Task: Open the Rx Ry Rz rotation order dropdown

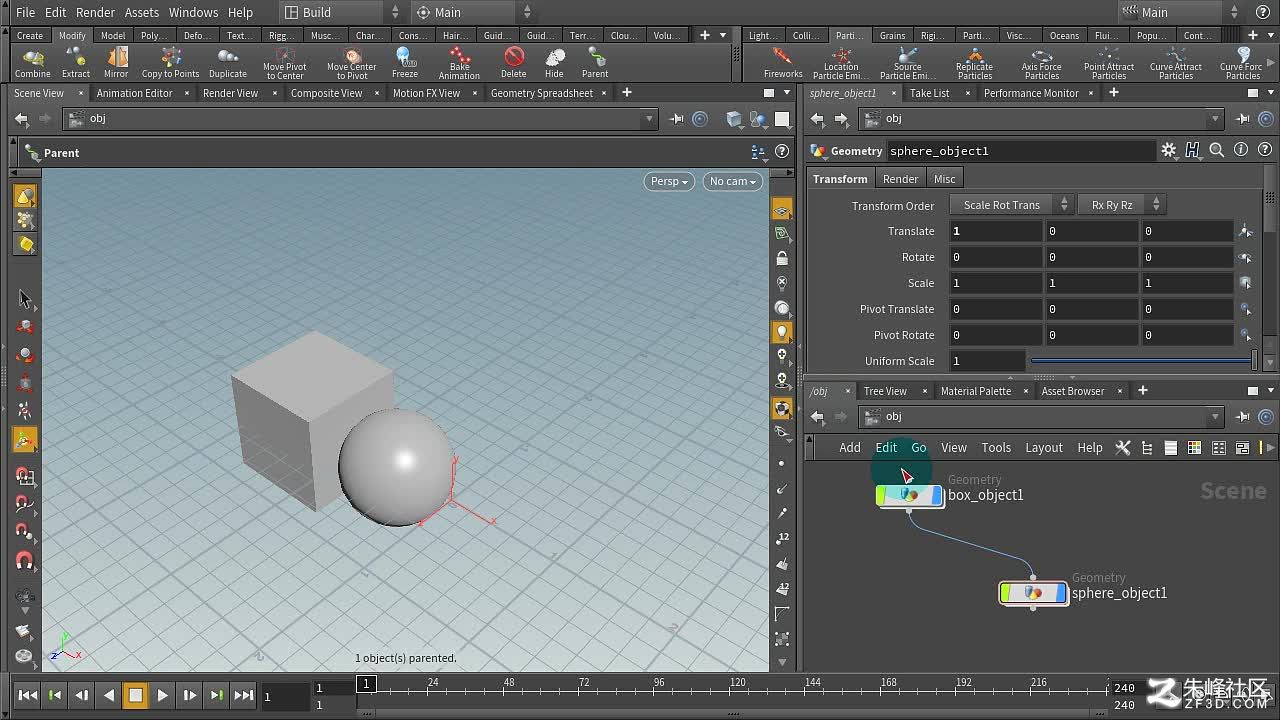Action: click(1121, 205)
